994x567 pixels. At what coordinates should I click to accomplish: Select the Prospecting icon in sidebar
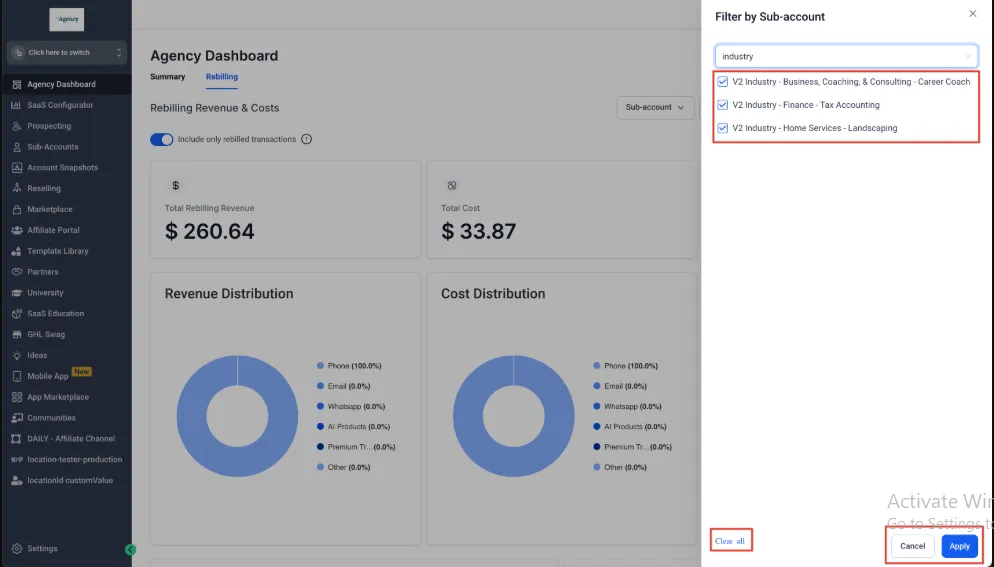[x=16, y=126]
